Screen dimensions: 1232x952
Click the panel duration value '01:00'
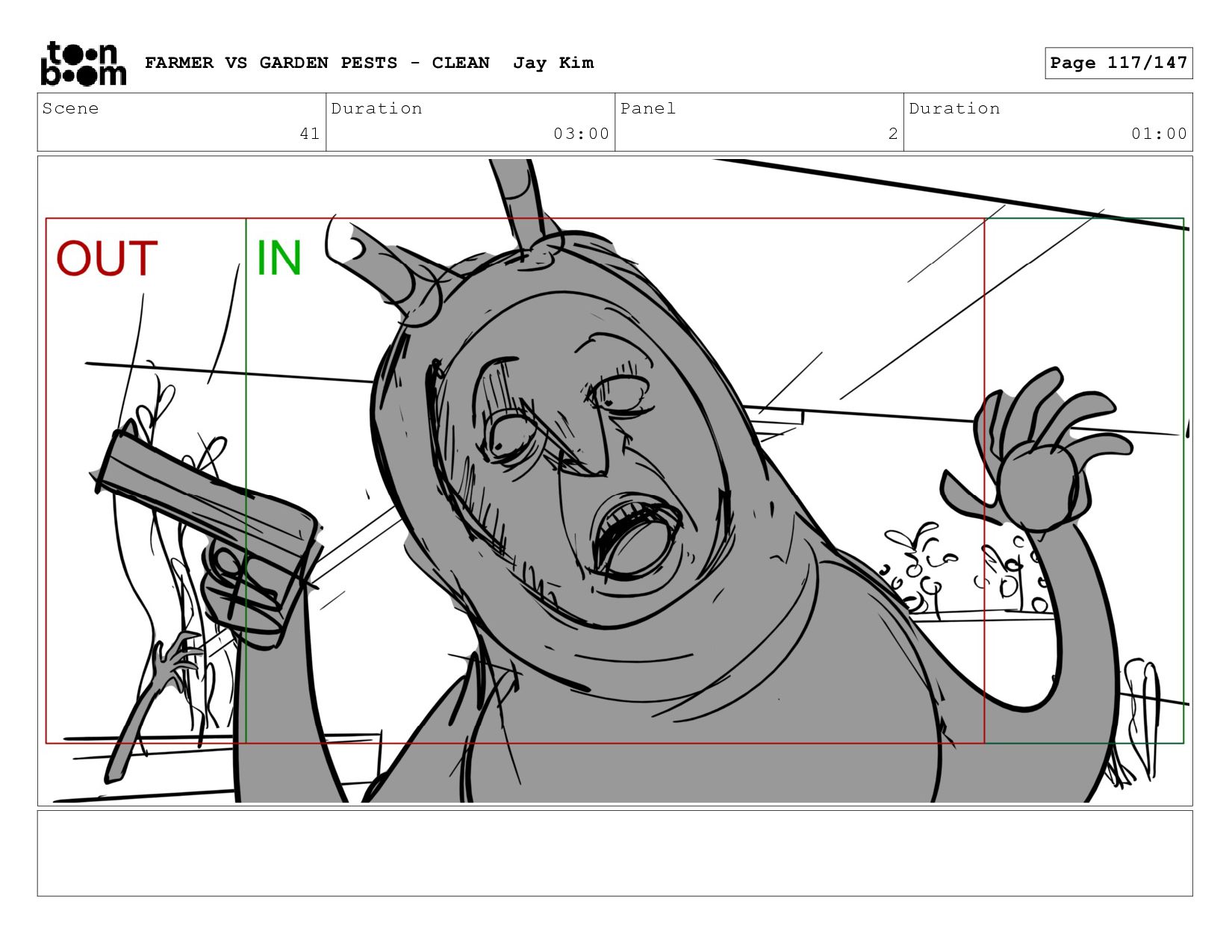point(1159,134)
